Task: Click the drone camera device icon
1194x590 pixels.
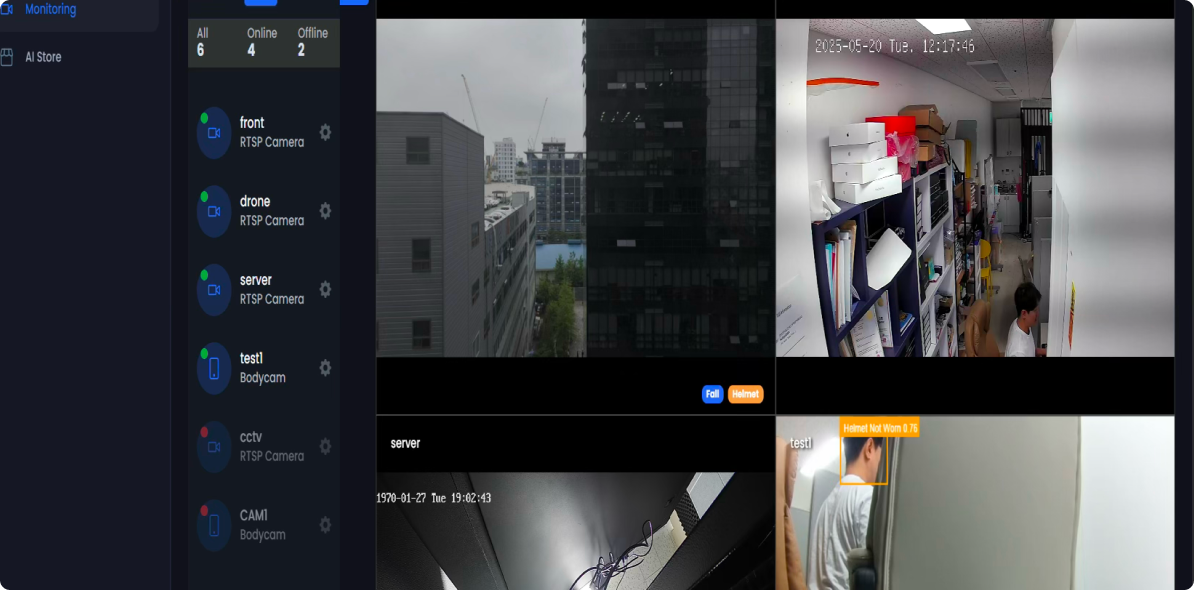Action: point(214,212)
